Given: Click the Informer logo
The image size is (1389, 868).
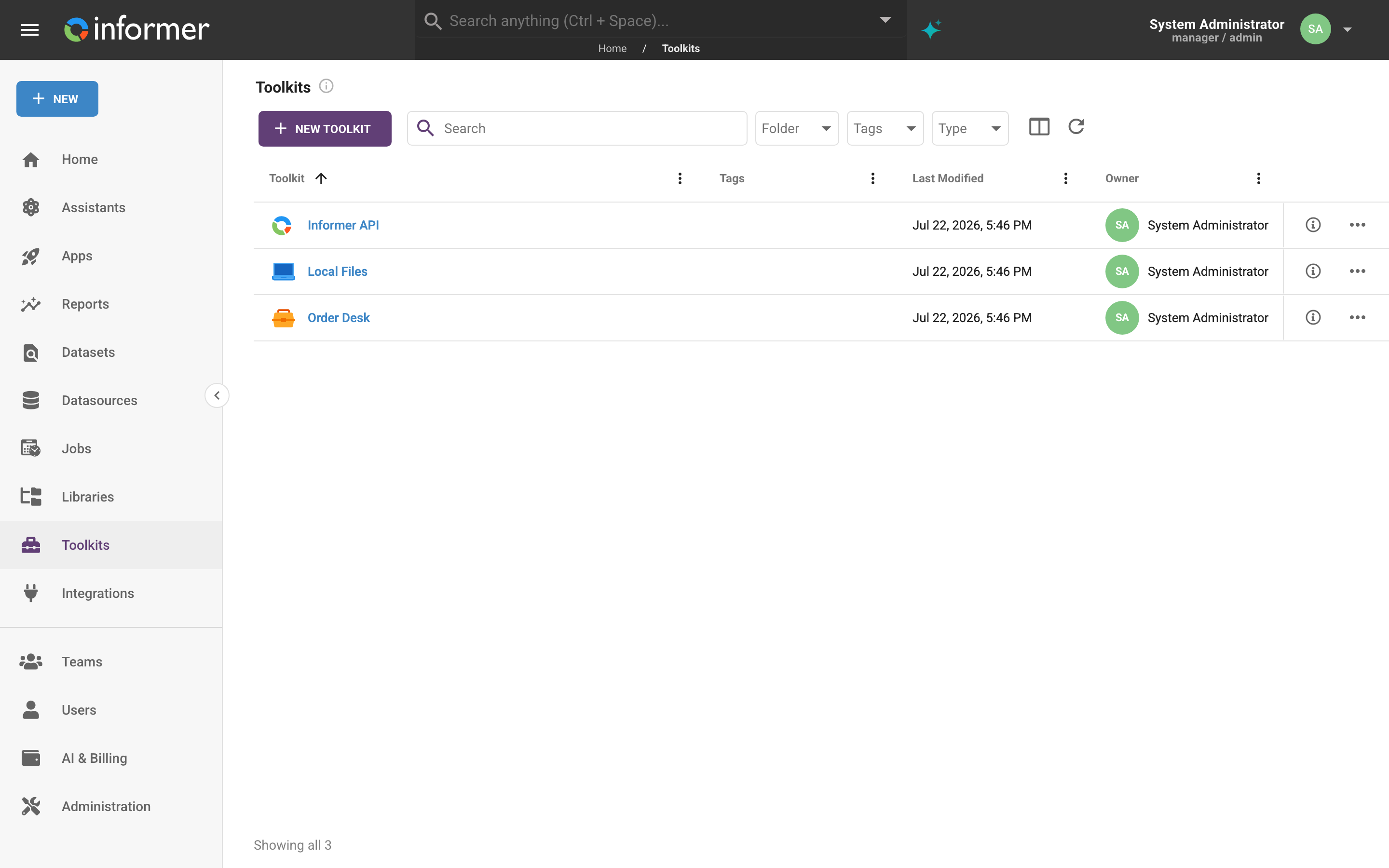Looking at the screenshot, I should pyautogui.click(x=136, y=29).
